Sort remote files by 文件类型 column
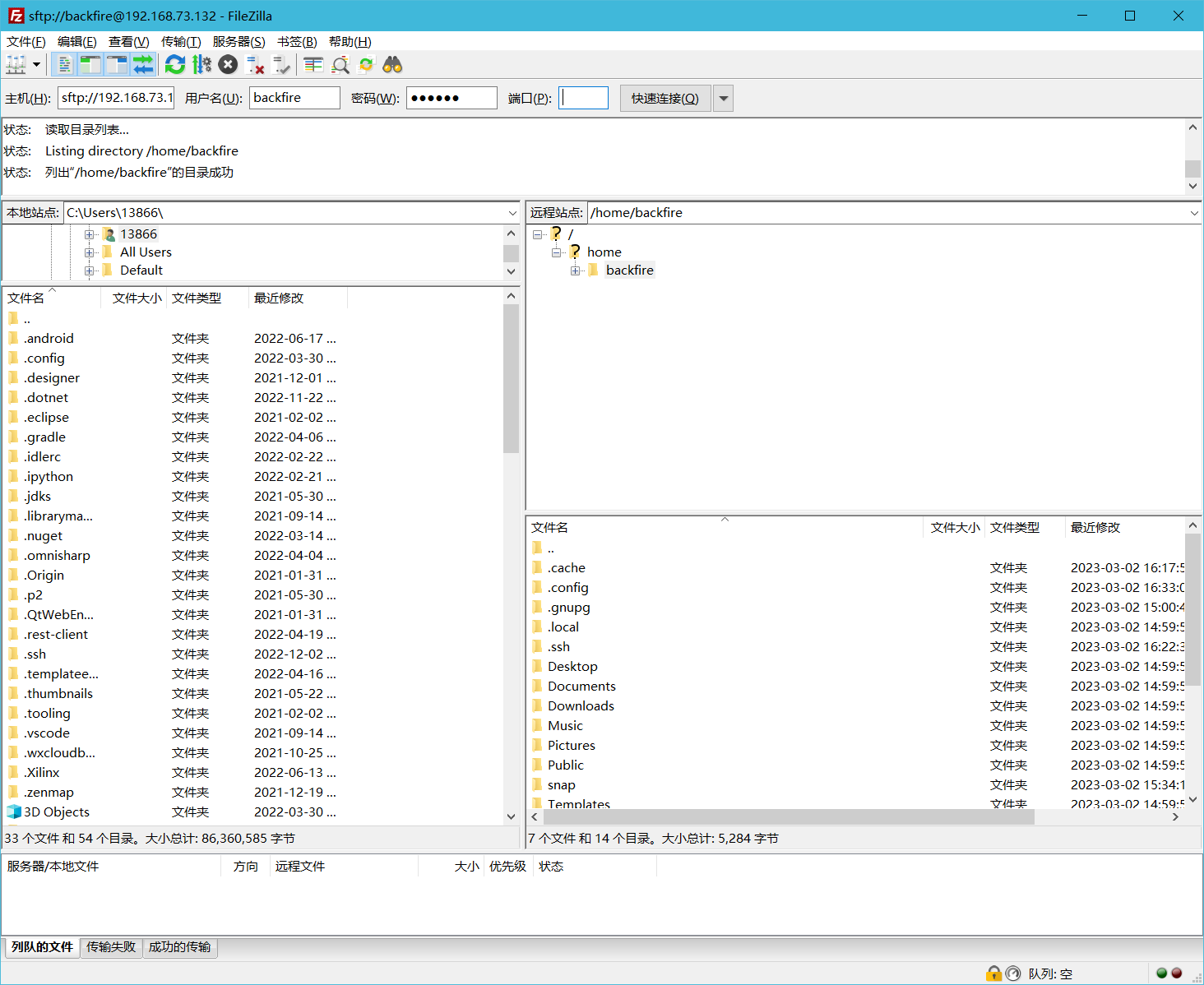1204x985 pixels. click(1026, 527)
